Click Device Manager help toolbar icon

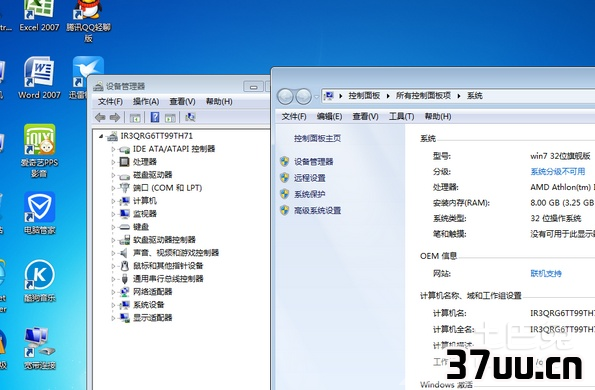pos(155,117)
